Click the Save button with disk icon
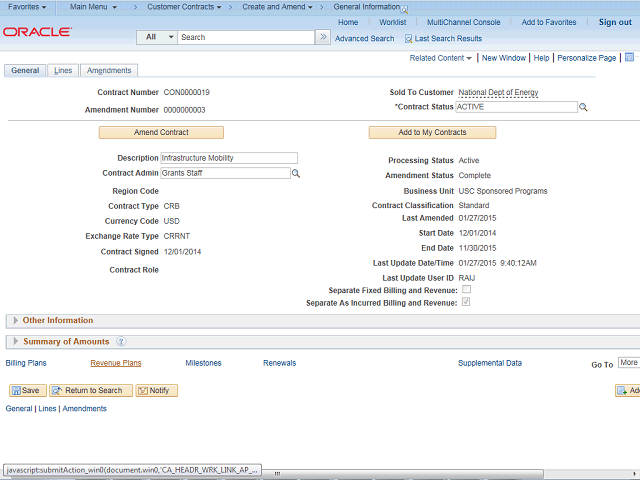 click(x=27, y=390)
